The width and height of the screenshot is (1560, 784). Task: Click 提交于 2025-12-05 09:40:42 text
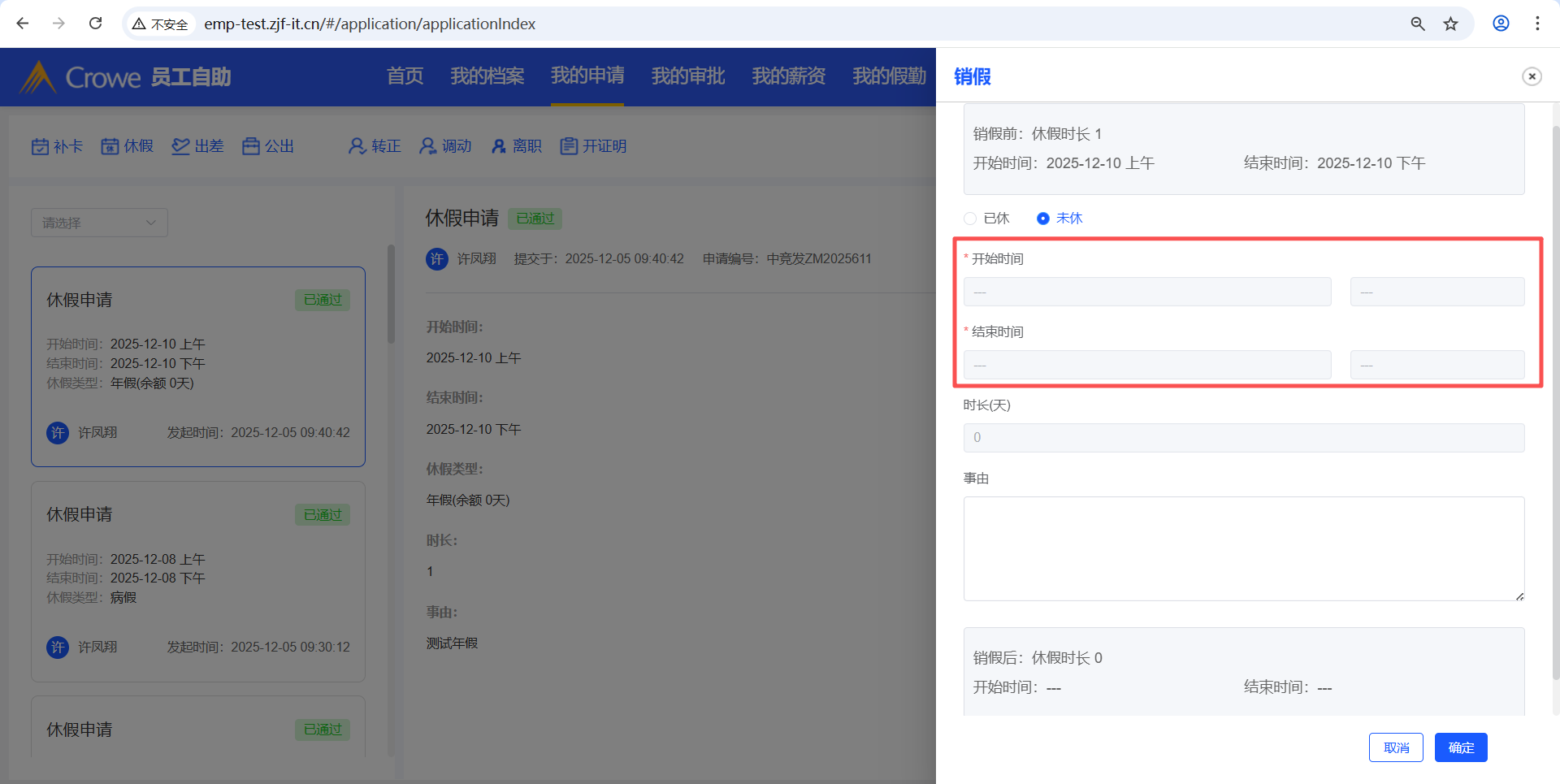pyautogui.click(x=599, y=259)
